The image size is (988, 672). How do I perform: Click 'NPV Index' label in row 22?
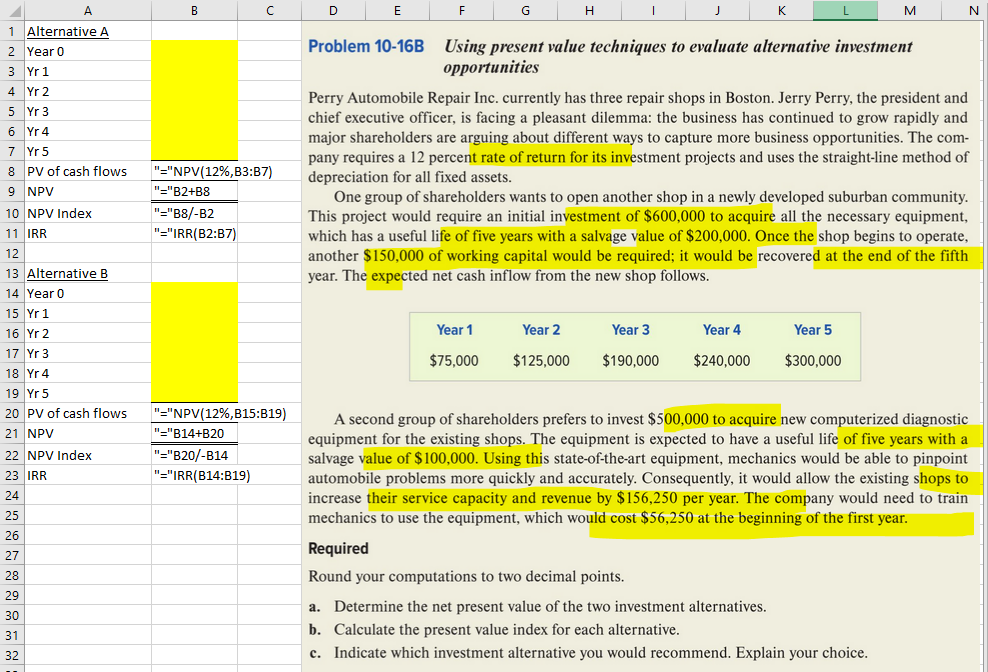[x=59, y=455]
